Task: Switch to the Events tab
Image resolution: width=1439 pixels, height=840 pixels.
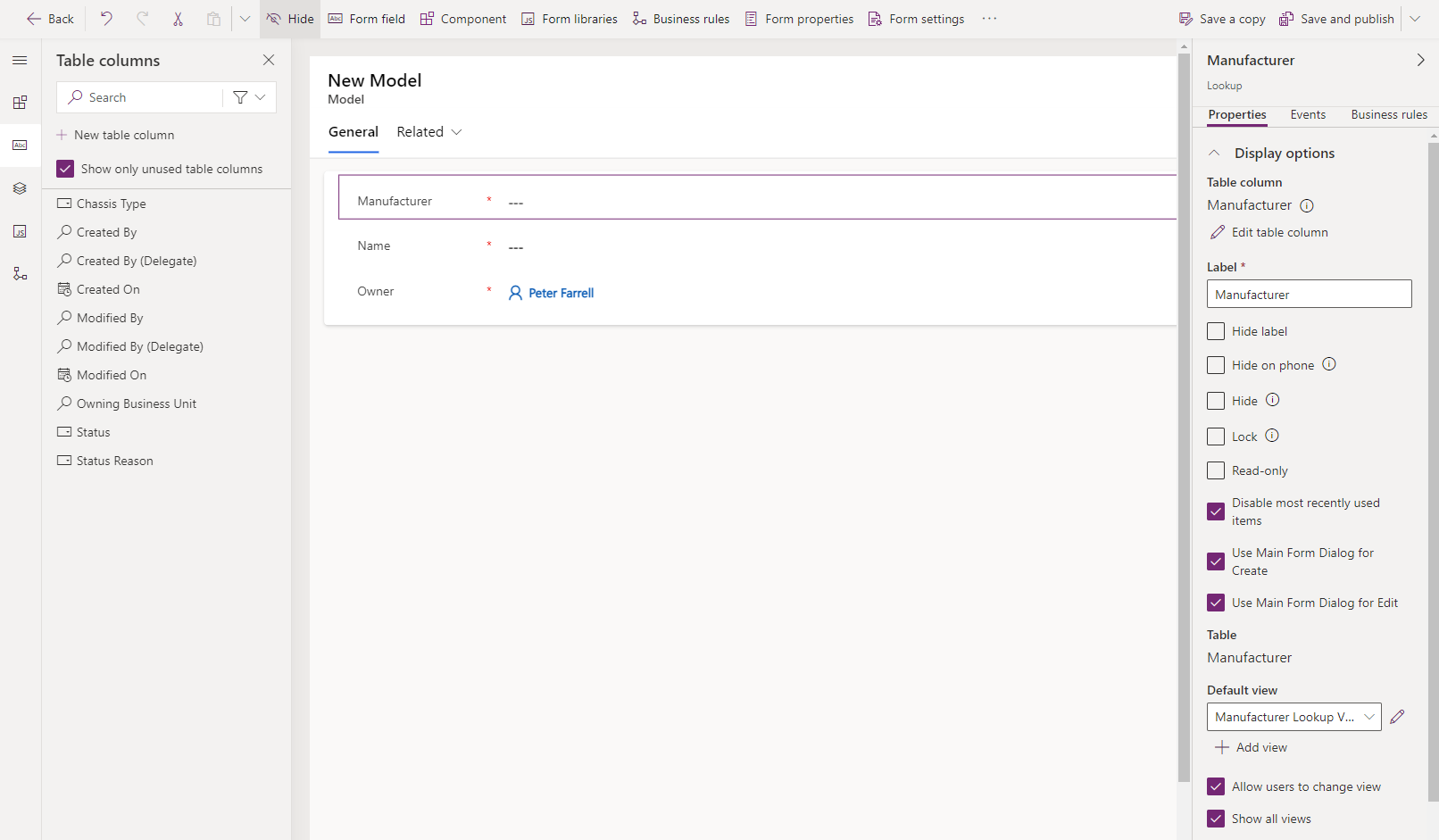Action: [x=1307, y=114]
